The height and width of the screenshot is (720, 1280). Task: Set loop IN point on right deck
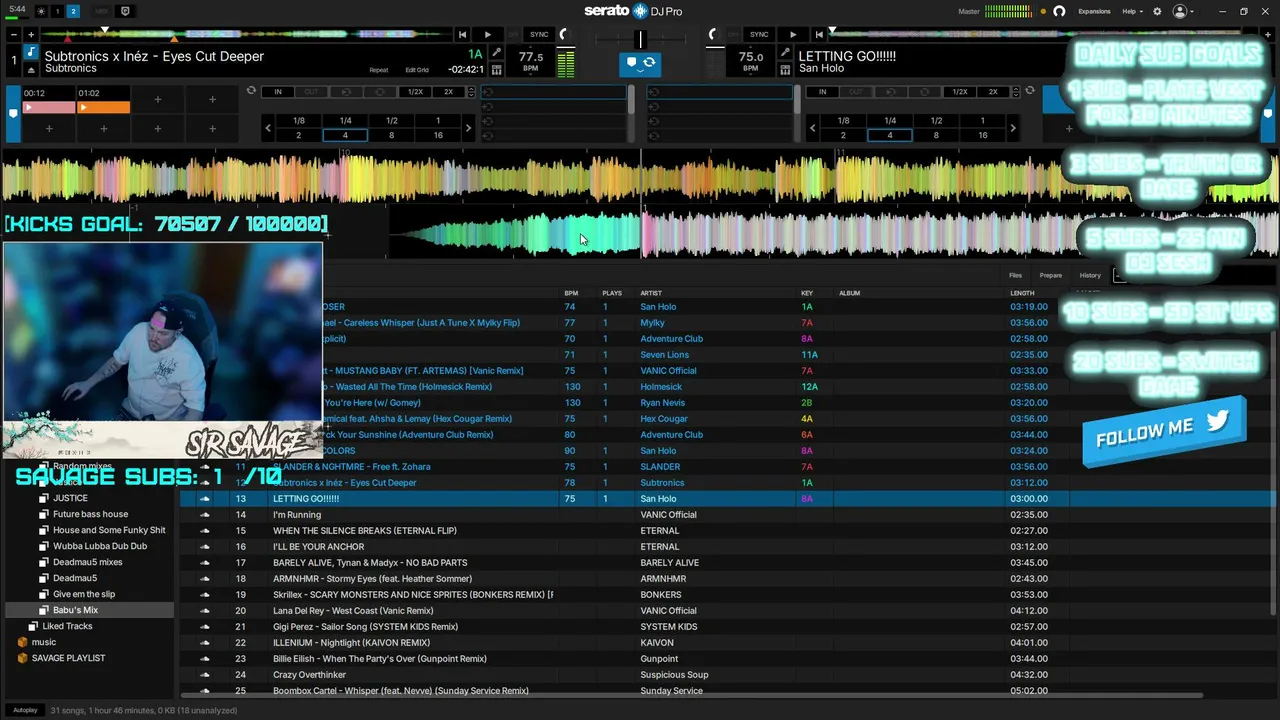point(823,92)
